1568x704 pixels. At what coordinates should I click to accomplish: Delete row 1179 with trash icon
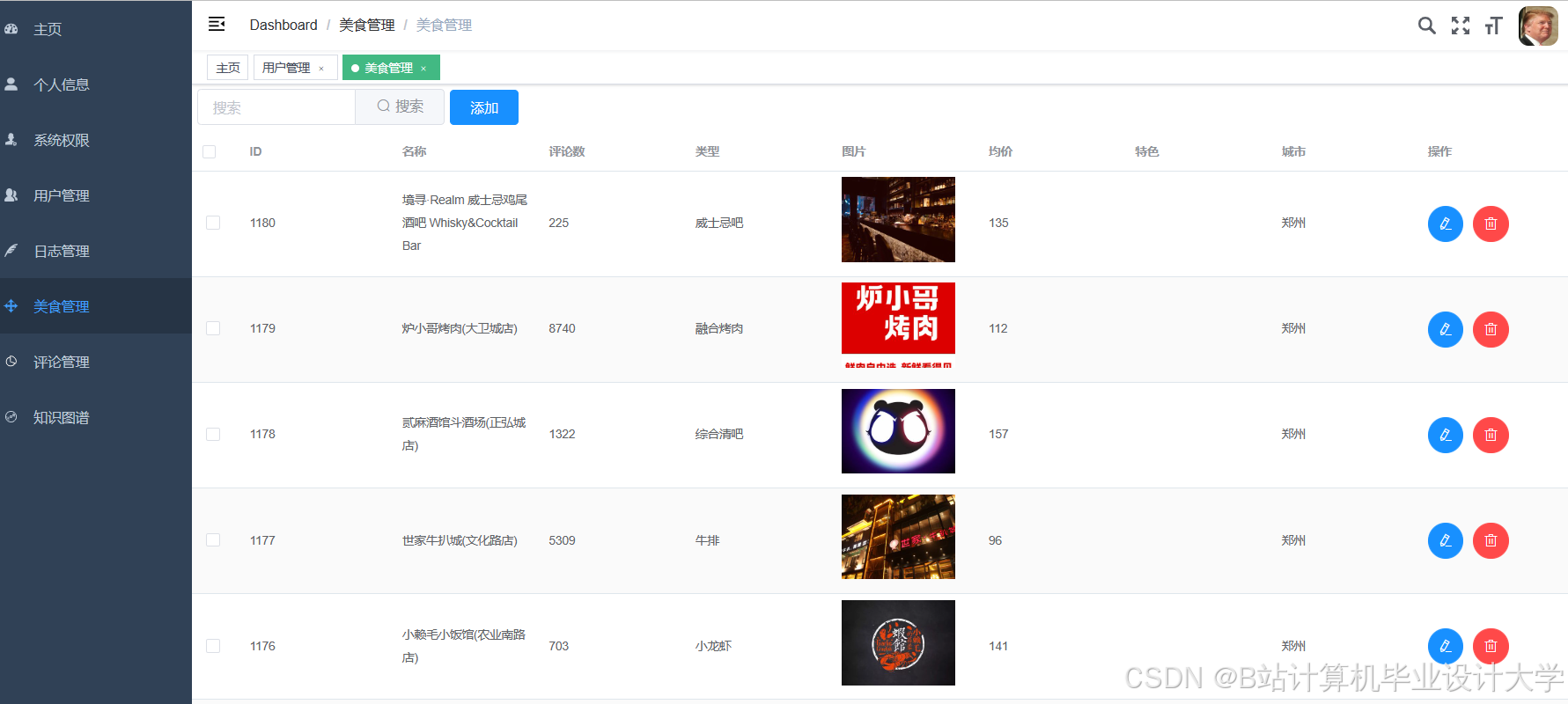pyautogui.click(x=1491, y=329)
